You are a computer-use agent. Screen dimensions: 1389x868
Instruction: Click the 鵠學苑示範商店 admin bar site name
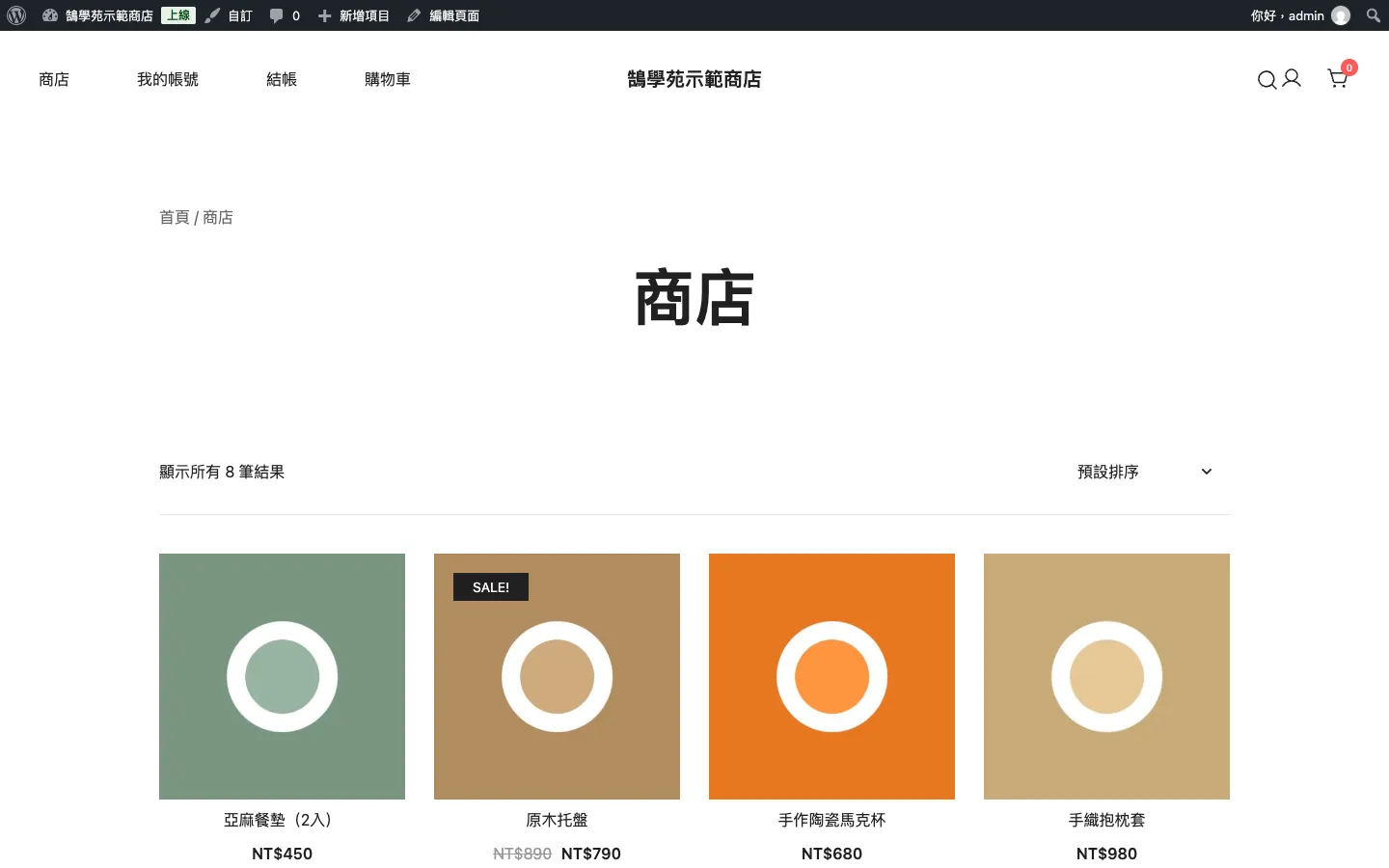pyautogui.click(x=109, y=15)
